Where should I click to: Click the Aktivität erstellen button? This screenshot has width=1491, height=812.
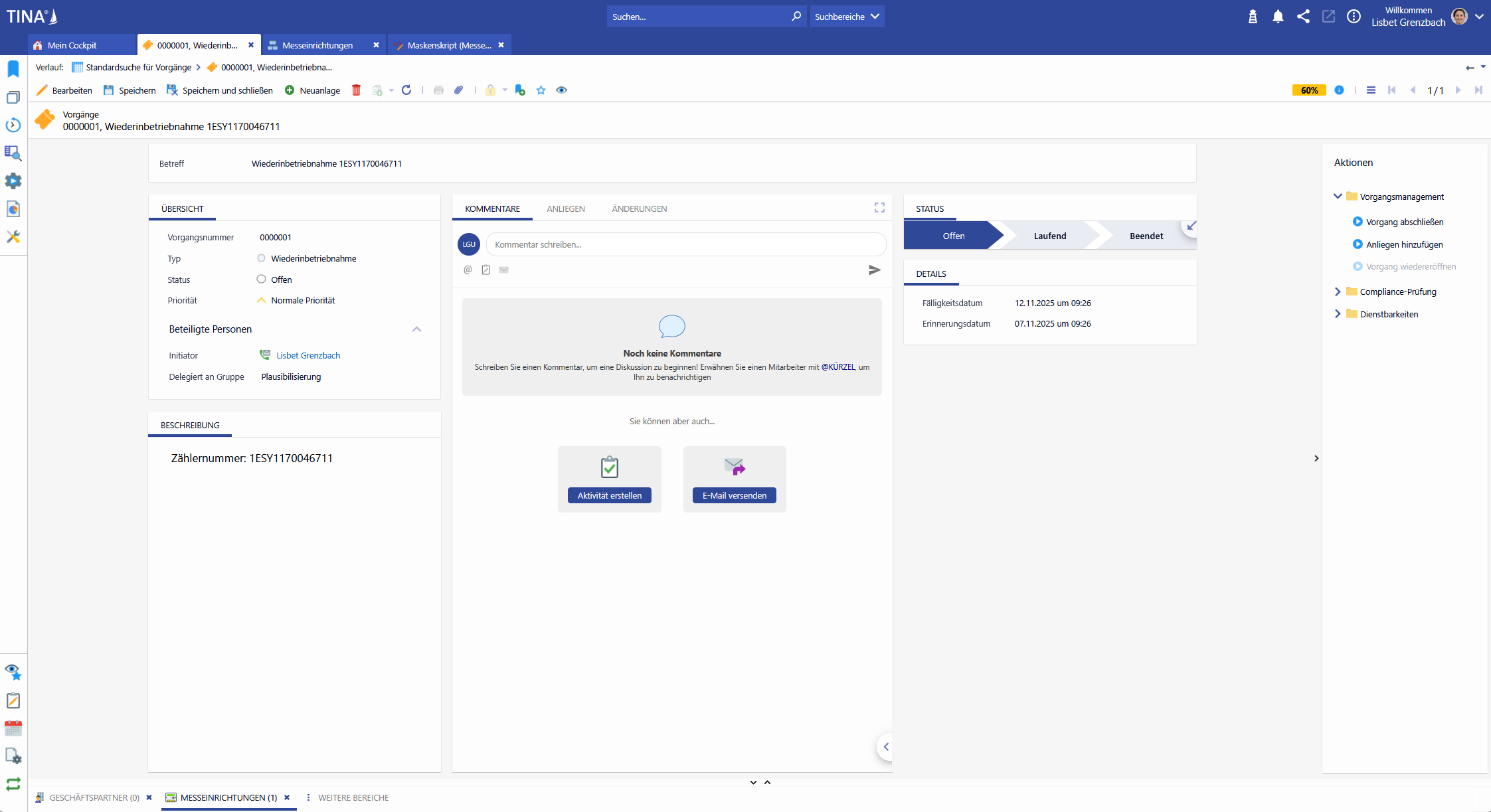(609, 495)
